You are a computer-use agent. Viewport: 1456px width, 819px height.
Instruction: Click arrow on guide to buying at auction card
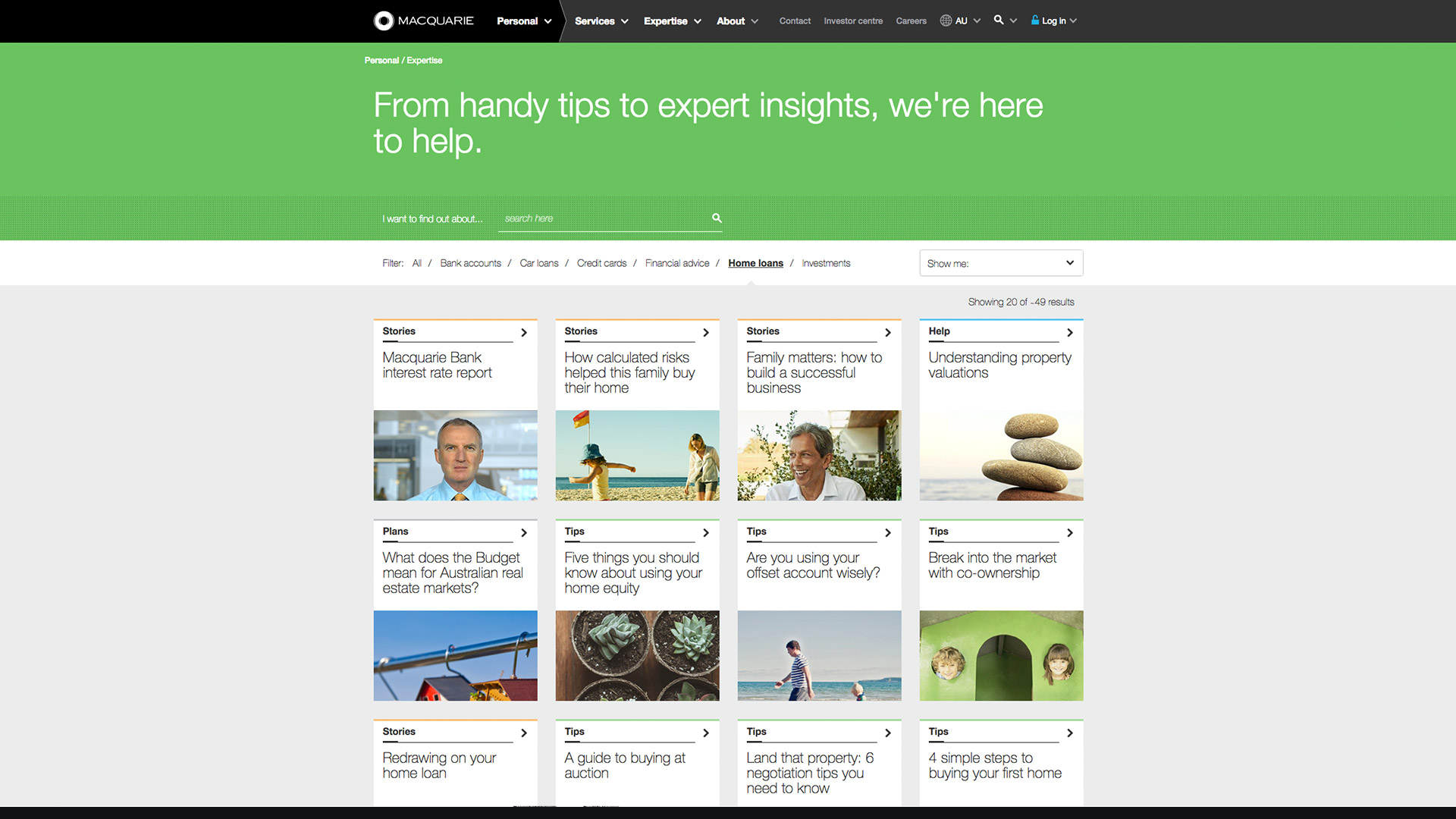pyautogui.click(x=706, y=733)
